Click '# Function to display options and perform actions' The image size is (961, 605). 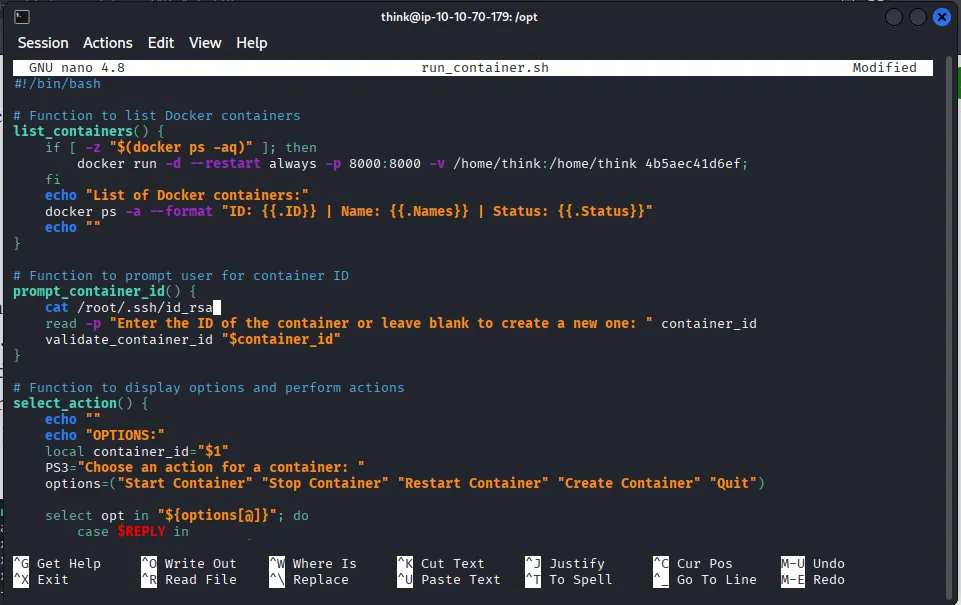[209, 387]
